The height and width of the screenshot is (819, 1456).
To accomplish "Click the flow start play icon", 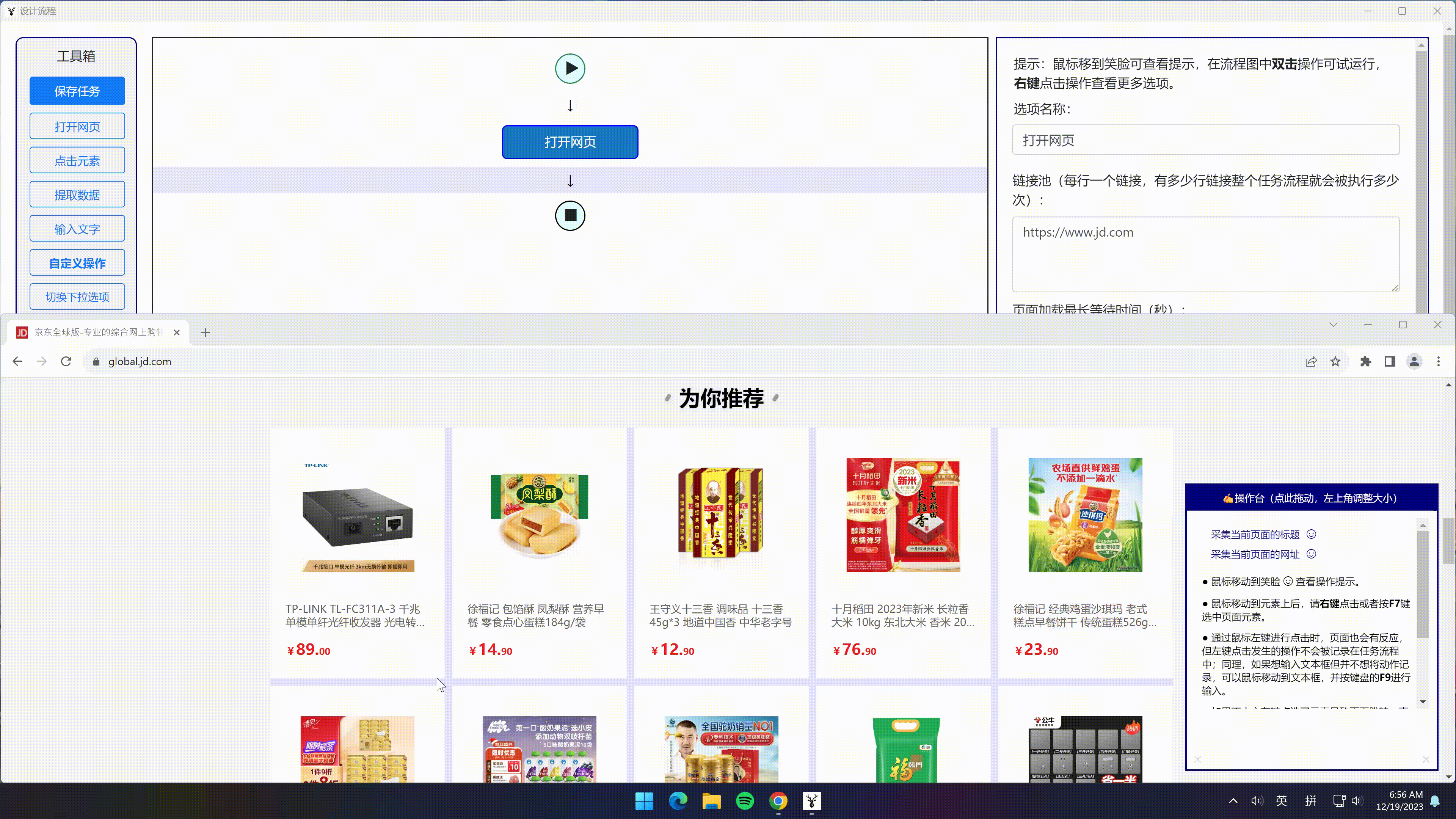I will (570, 68).
